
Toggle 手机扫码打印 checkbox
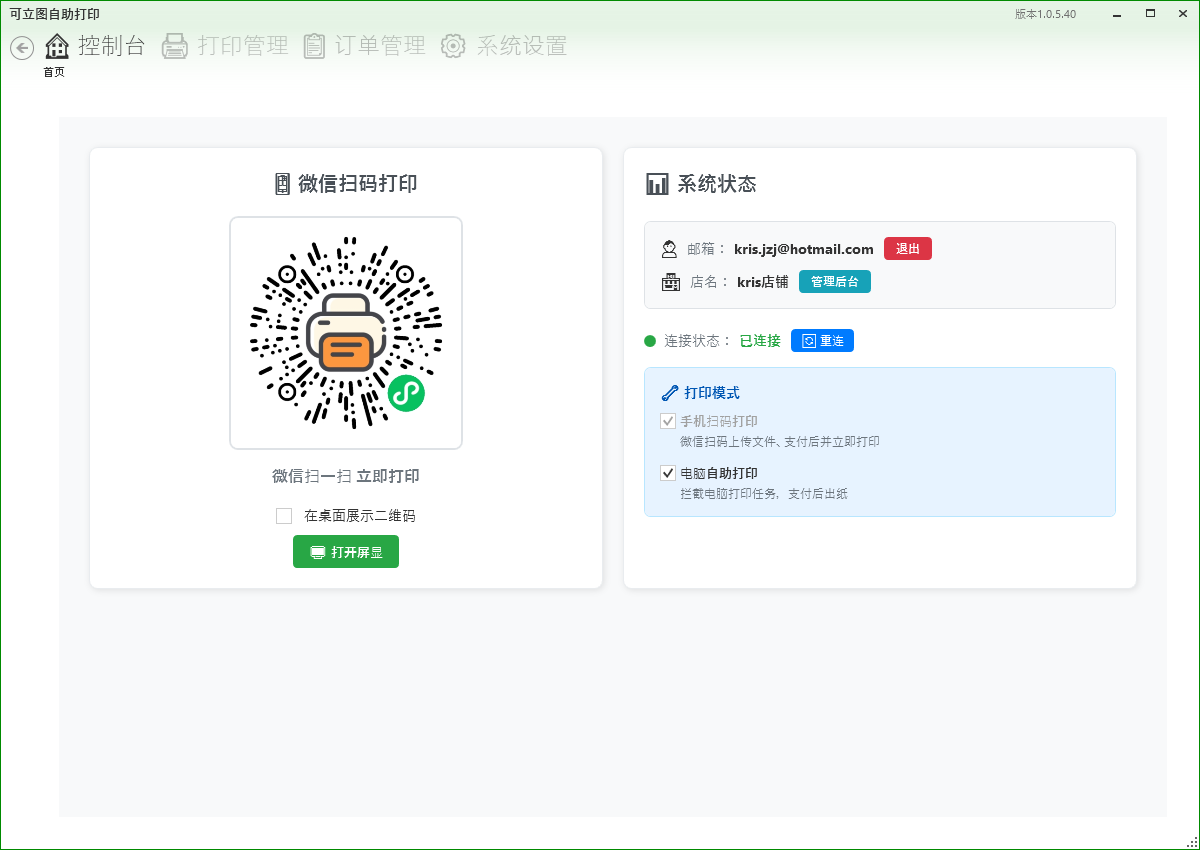(668, 421)
